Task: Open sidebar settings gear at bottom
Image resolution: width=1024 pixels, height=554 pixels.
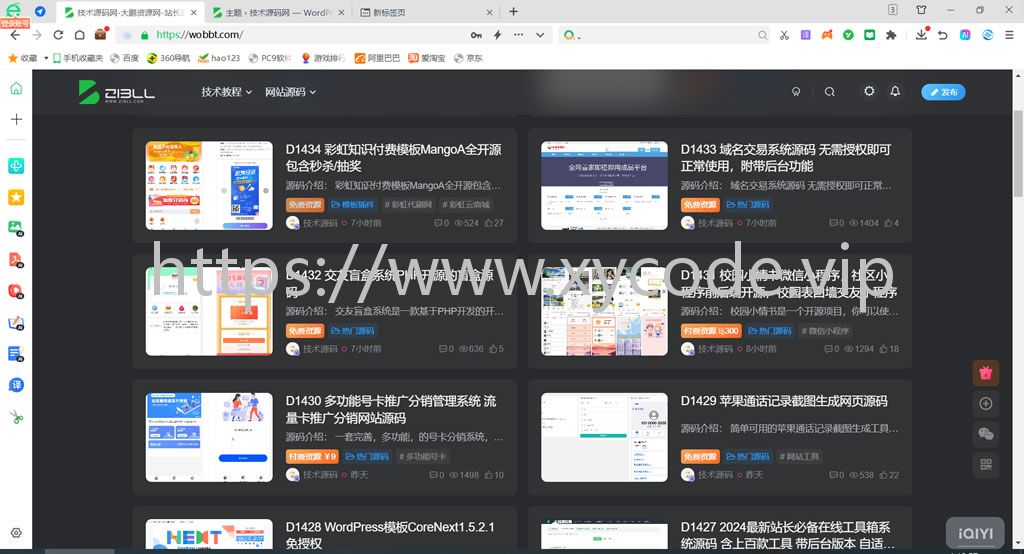Action: [x=16, y=533]
